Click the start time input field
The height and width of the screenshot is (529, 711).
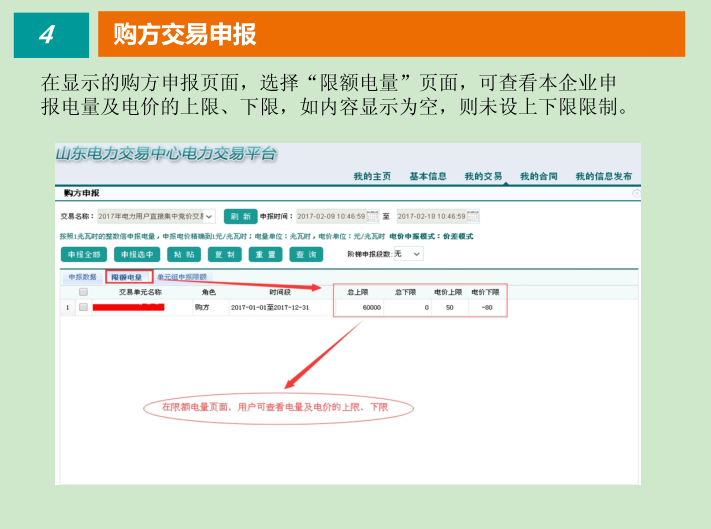click(x=331, y=216)
